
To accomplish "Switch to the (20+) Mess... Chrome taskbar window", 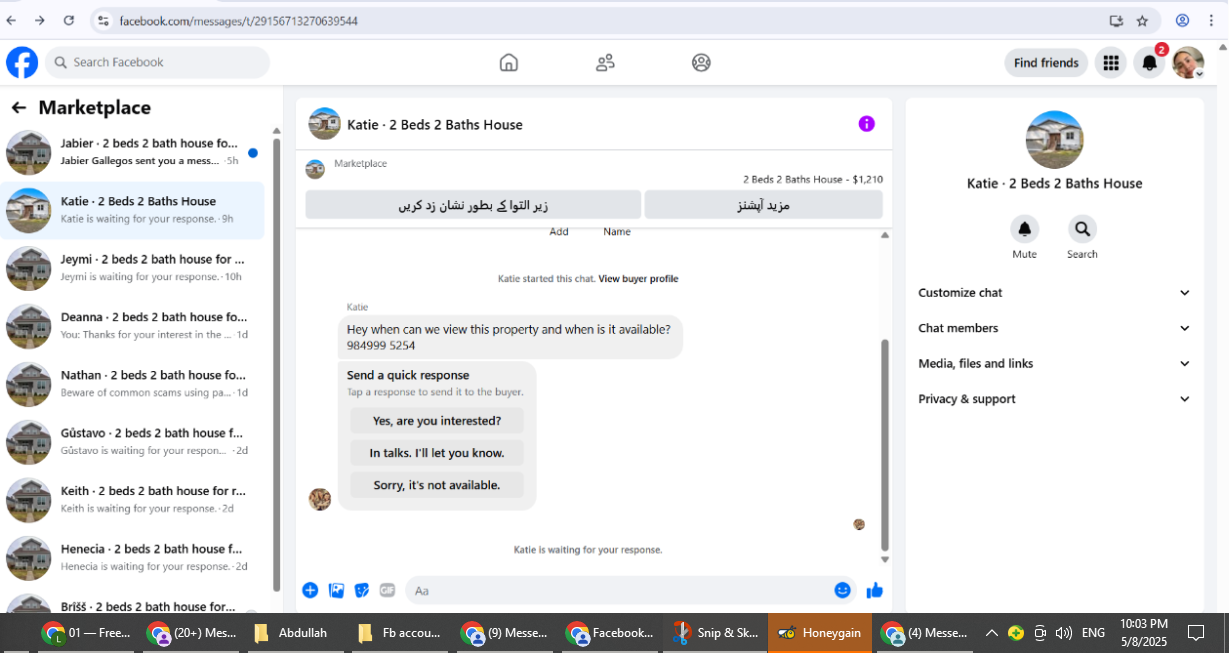I will [x=192, y=633].
